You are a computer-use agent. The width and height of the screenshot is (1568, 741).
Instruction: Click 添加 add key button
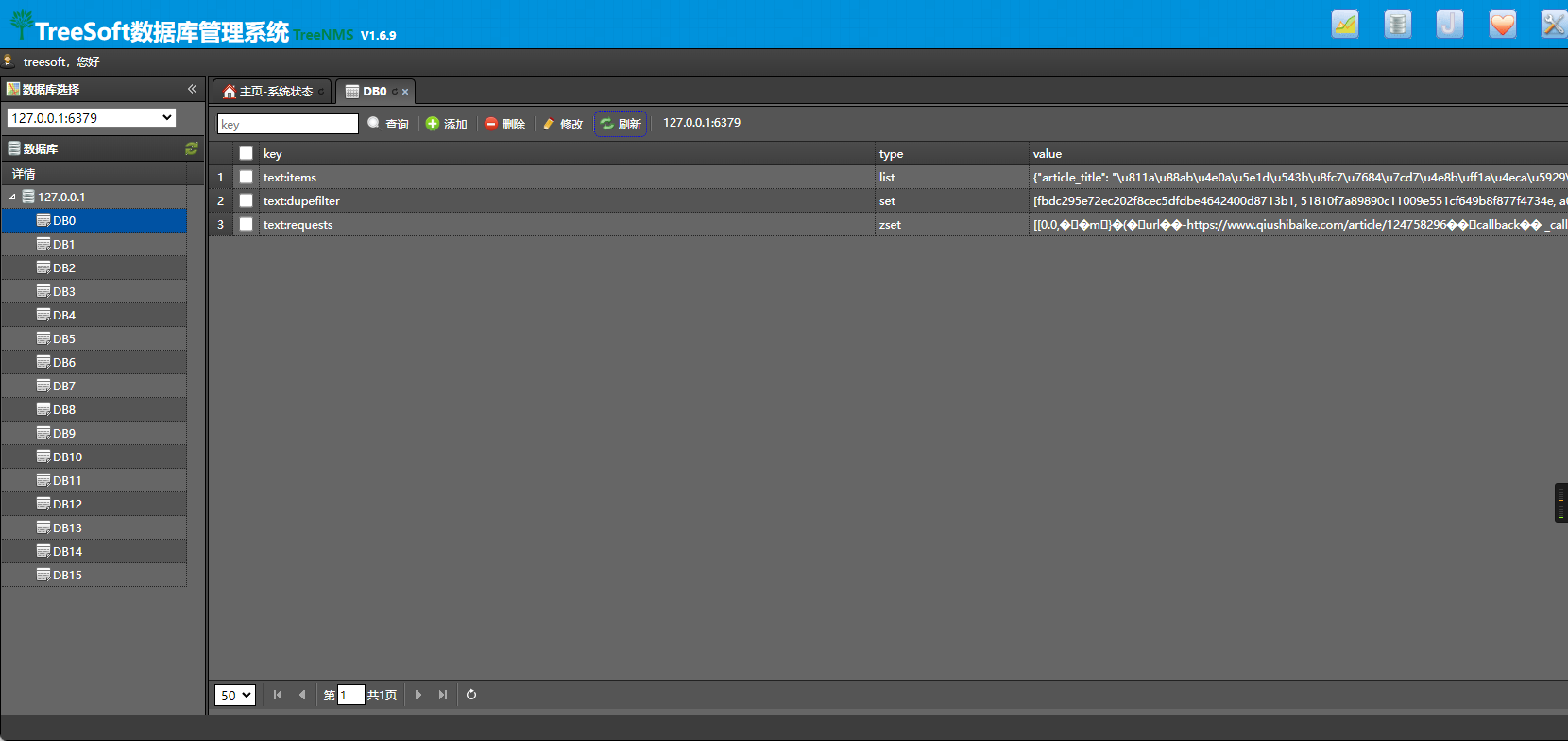click(x=447, y=124)
